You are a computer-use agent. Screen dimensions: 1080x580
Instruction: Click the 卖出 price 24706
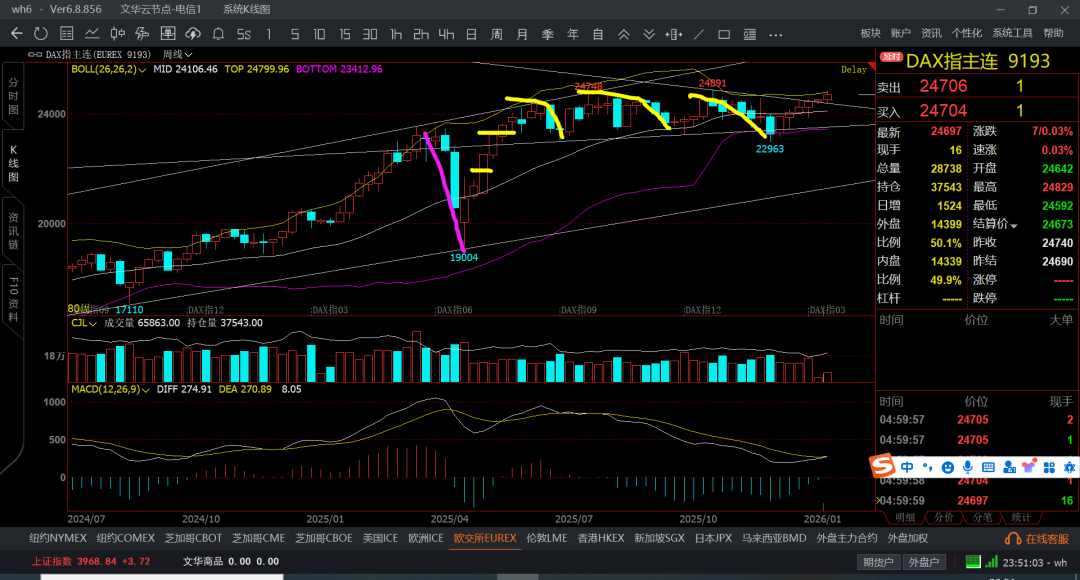pos(944,86)
